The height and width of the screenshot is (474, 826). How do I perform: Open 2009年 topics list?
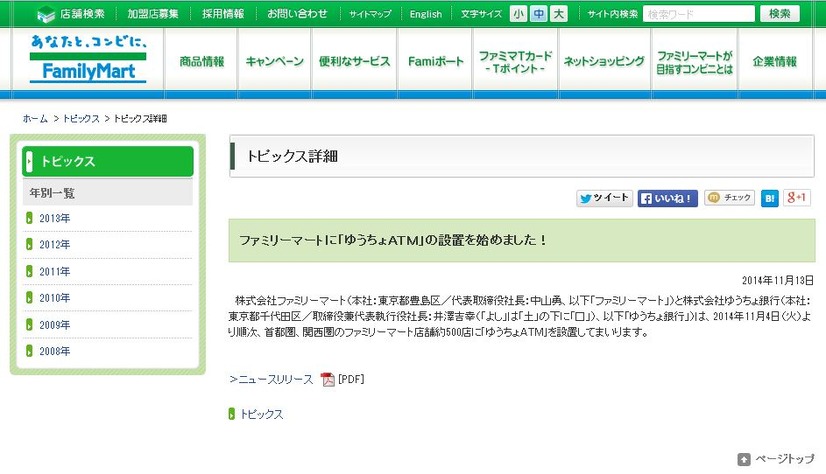click(x=55, y=324)
